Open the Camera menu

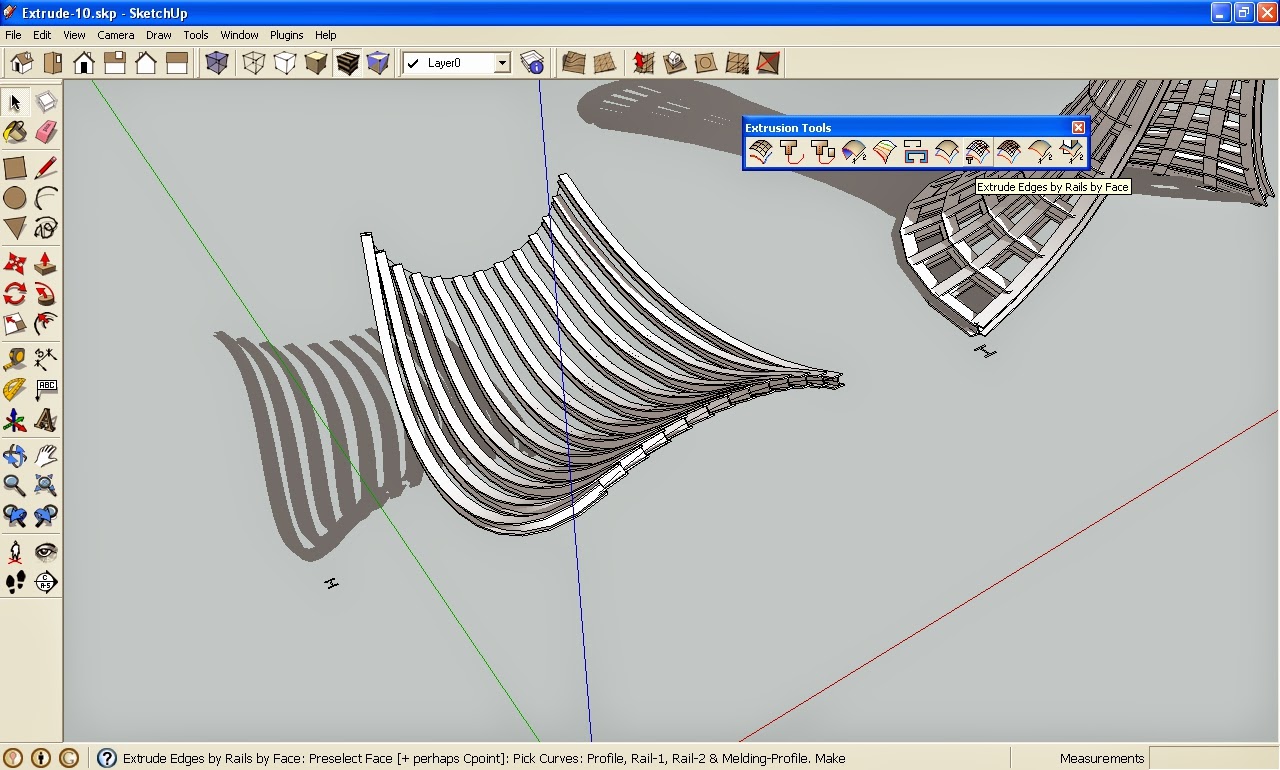116,35
